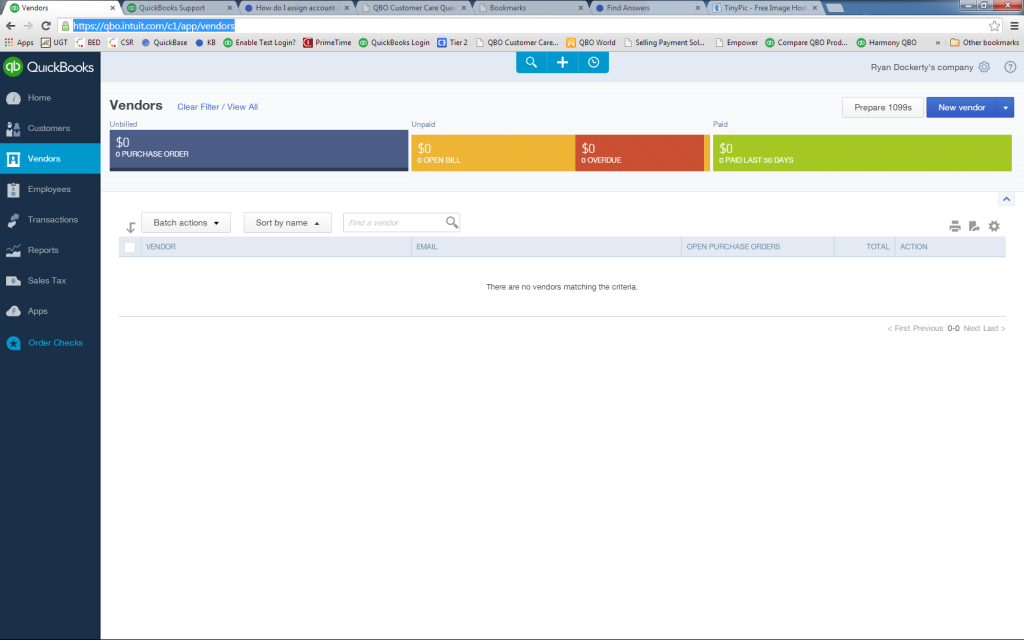Filter by orange Open Bill bar
This screenshot has height=640, width=1024.
(493, 153)
